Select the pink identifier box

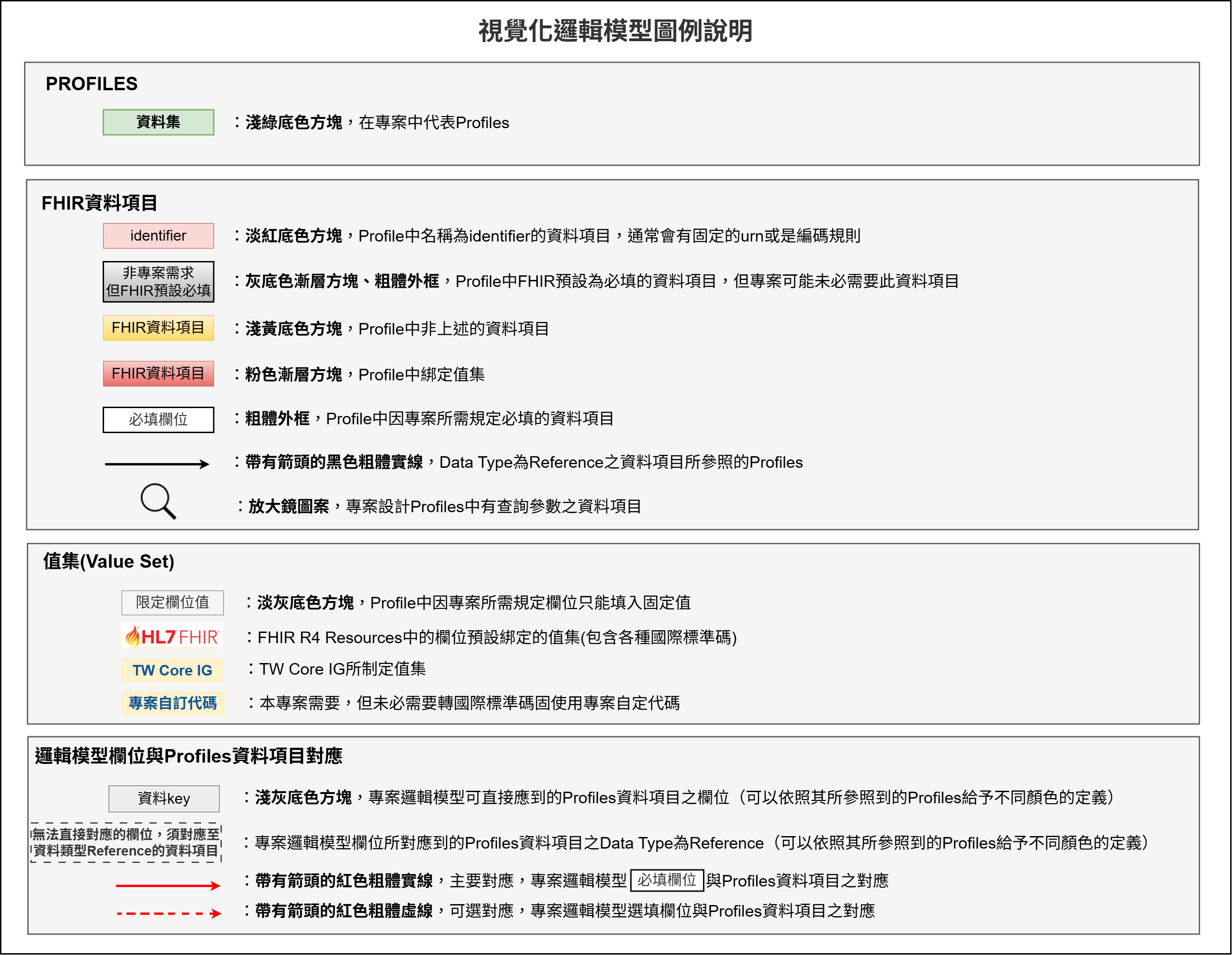(158, 236)
